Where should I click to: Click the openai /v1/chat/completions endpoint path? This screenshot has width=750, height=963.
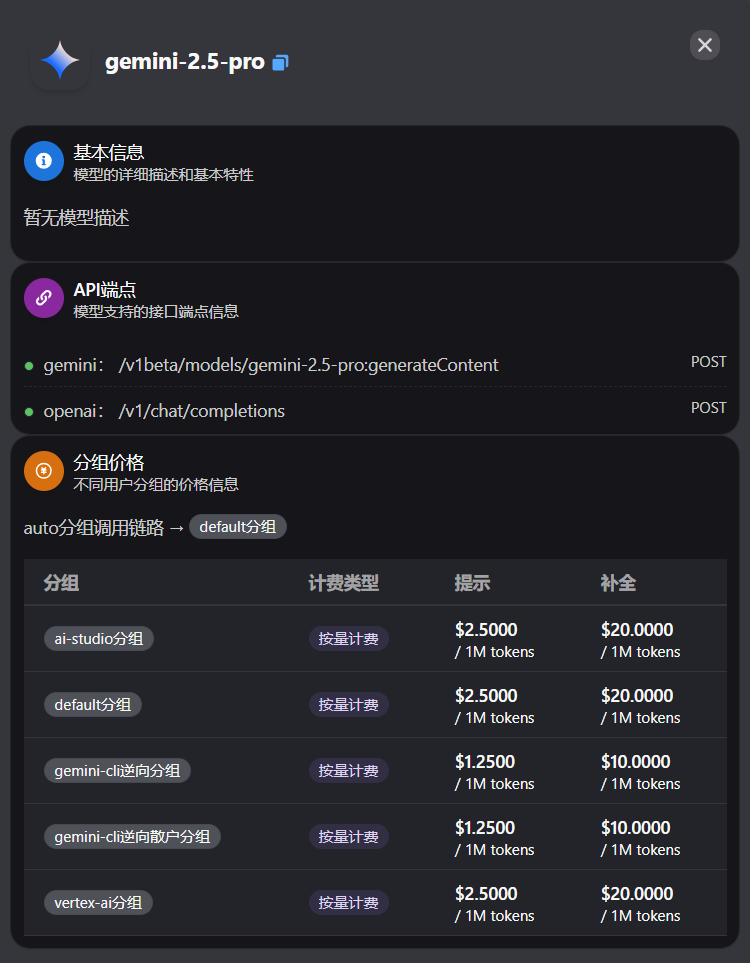pos(201,411)
